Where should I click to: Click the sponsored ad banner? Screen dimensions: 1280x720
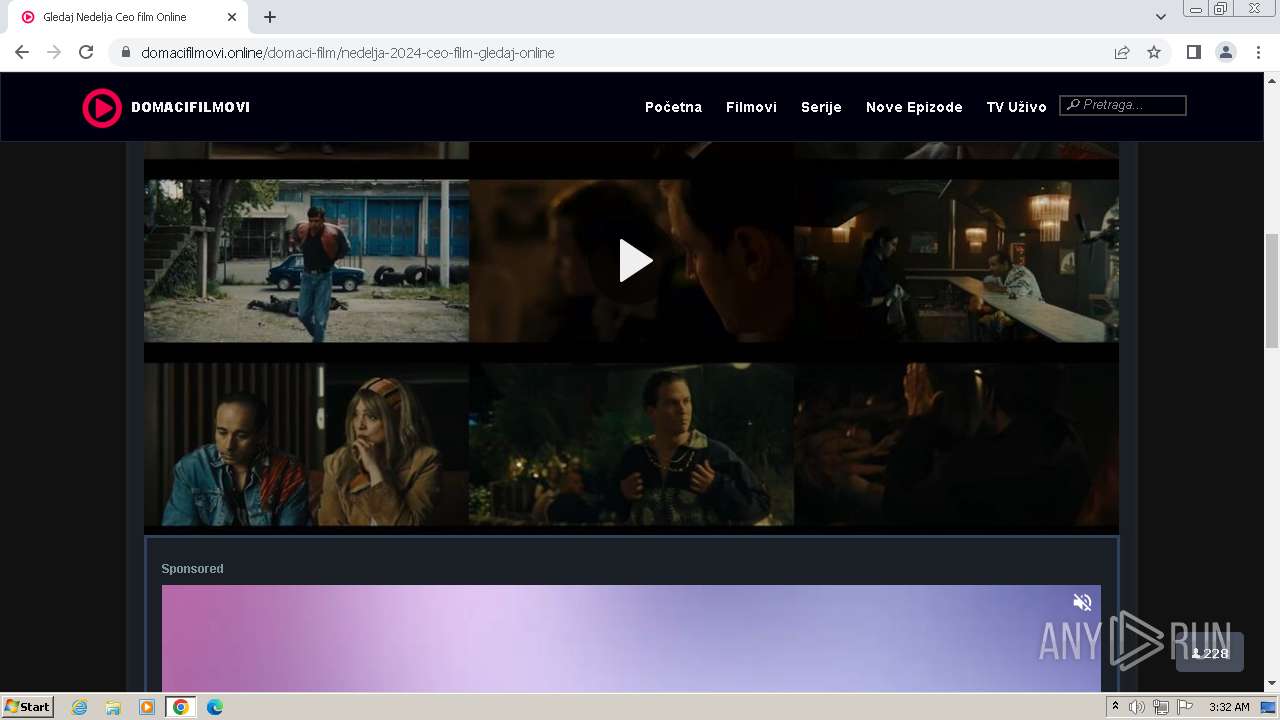pyautogui.click(x=631, y=639)
